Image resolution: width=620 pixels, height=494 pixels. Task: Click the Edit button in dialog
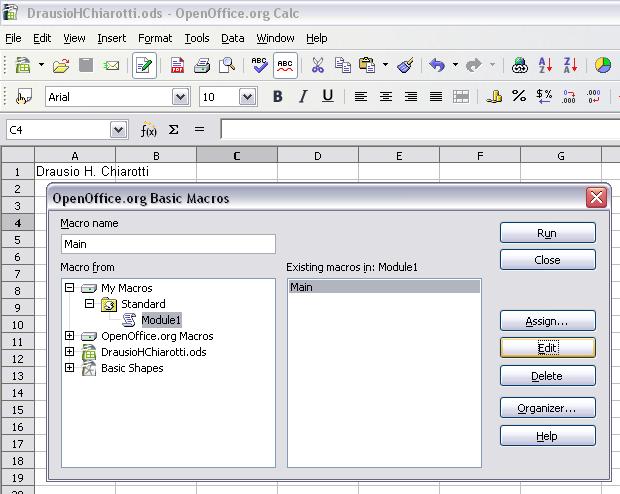tap(548, 348)
